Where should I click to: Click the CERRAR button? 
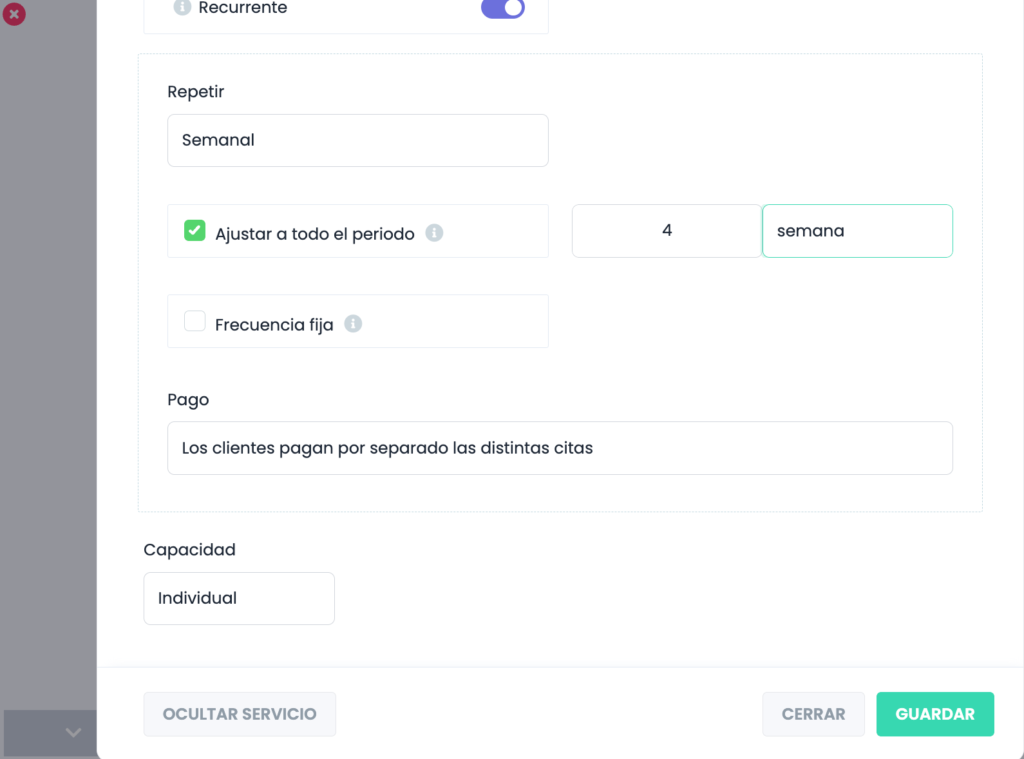813,714
